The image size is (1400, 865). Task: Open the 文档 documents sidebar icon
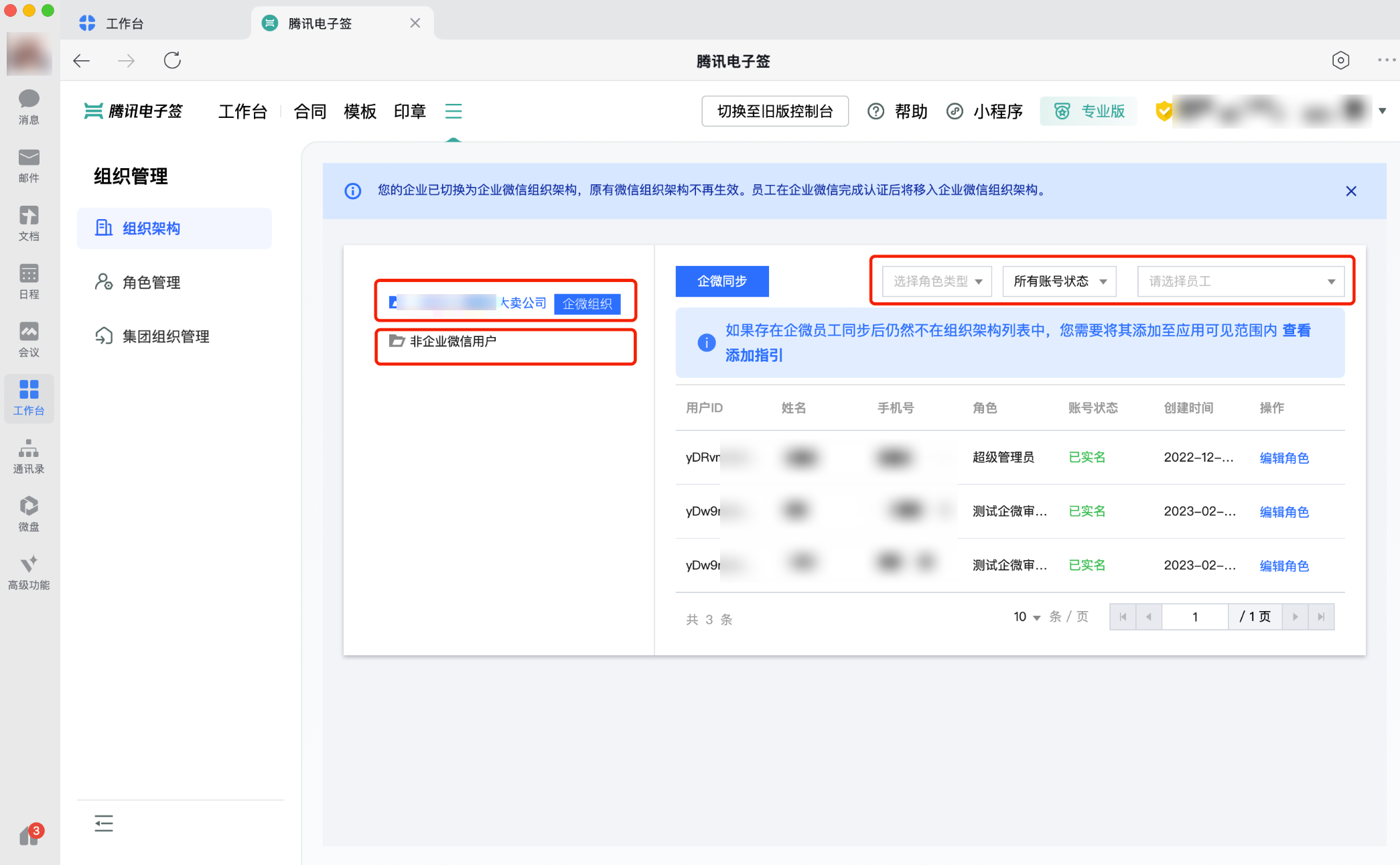point(29,224)
